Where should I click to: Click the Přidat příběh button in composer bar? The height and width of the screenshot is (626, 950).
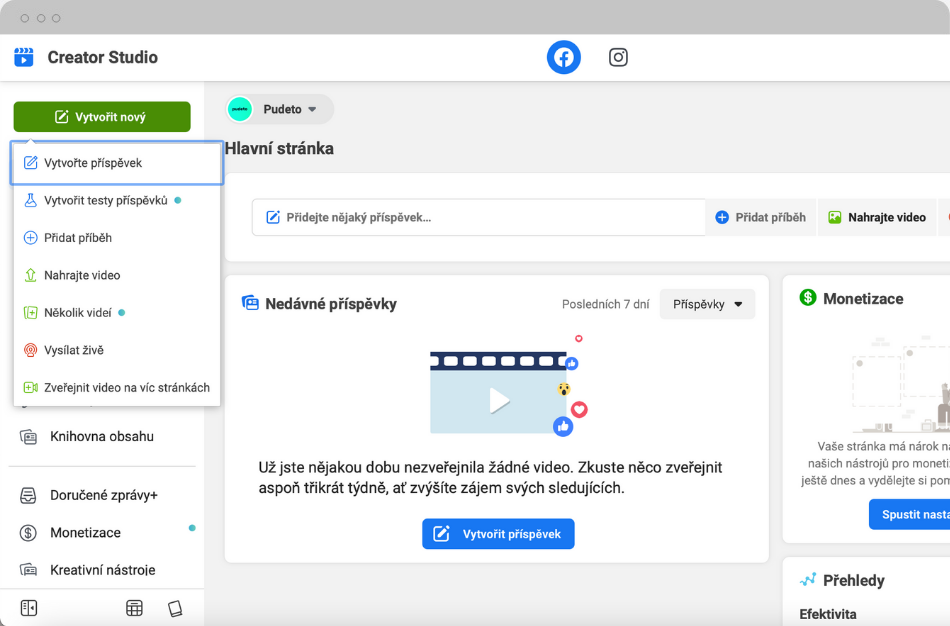click(761, 217)
